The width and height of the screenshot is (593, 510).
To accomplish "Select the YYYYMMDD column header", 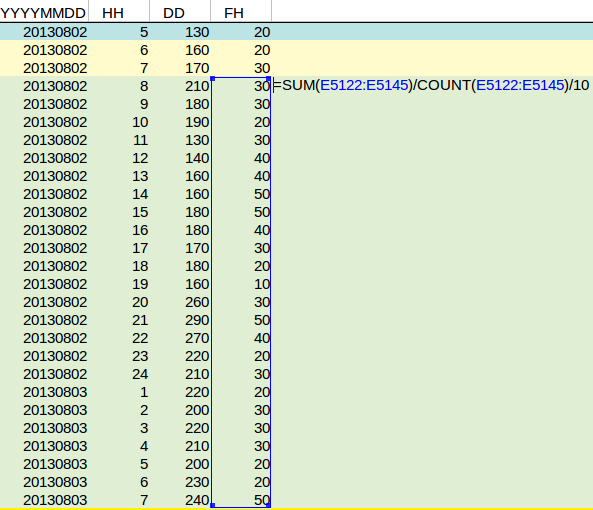I will pyautogui.click(x=44, y=13).
